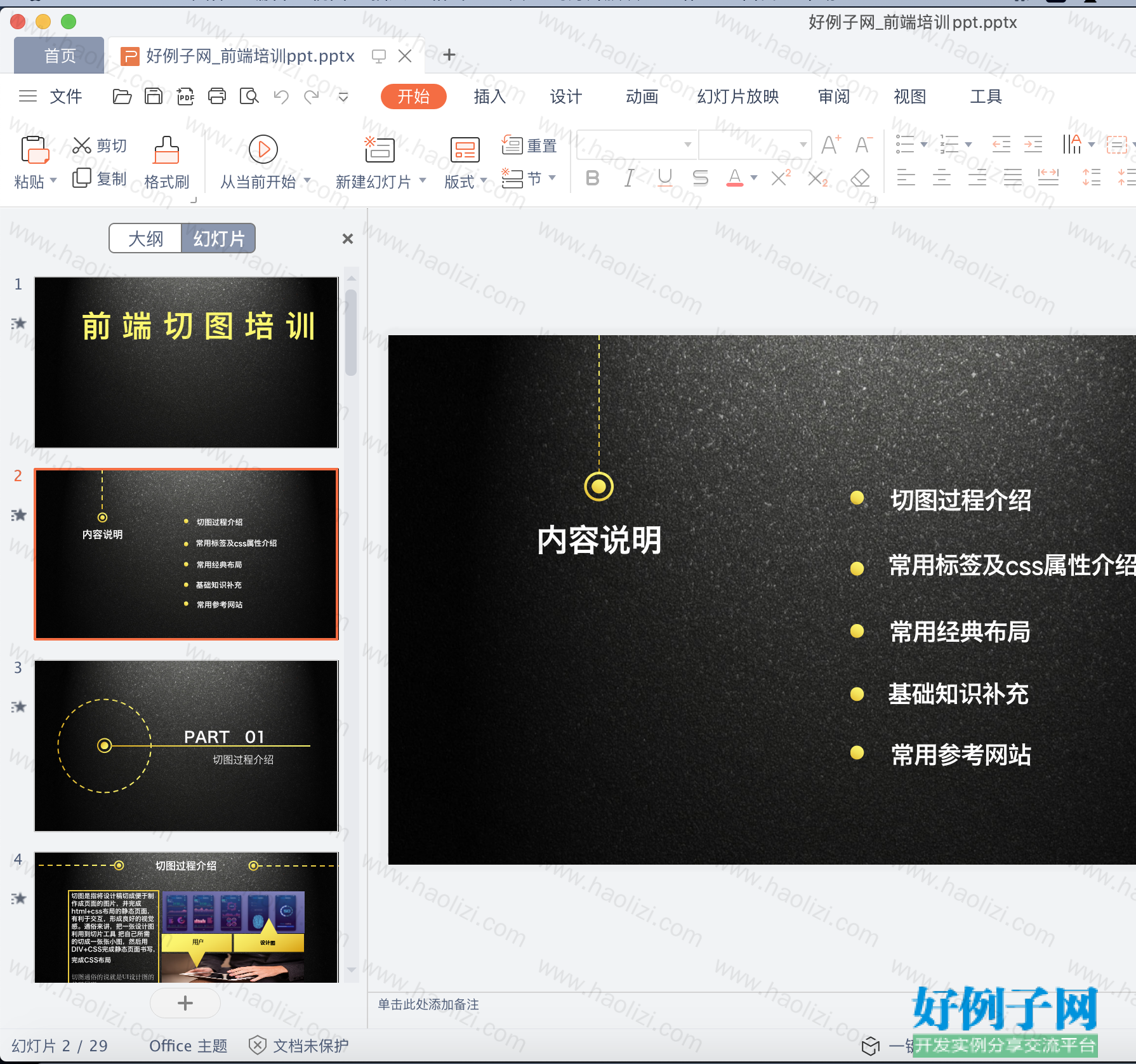The width and height of the screenshot is (1136, 1064).
Task: Center align text icon
Action: click(942, 178)
